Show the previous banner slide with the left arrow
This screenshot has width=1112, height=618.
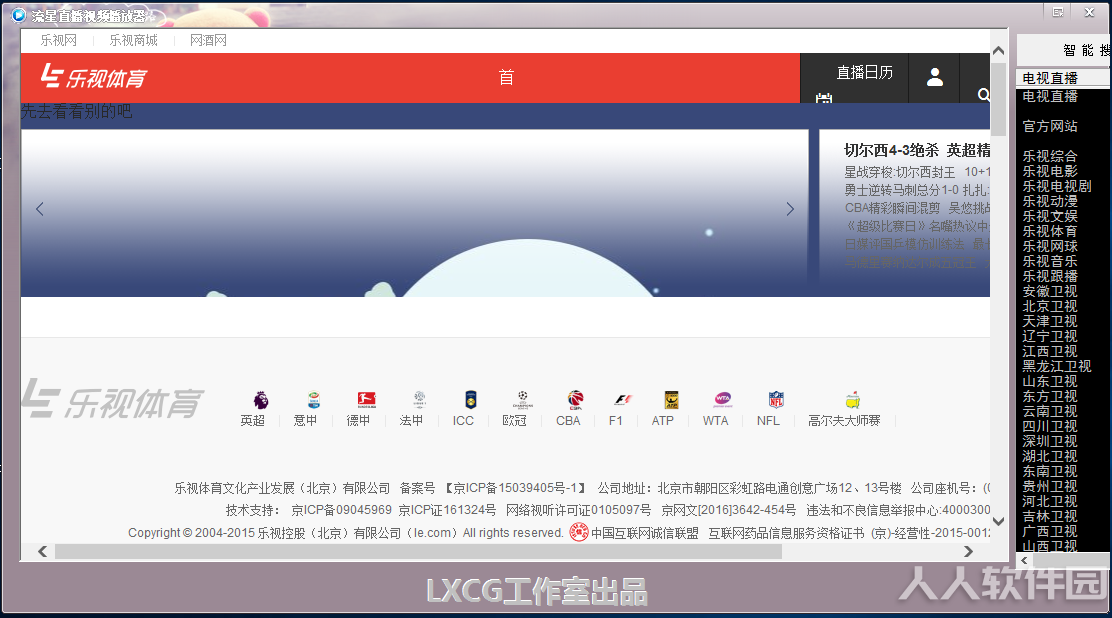pyautogui.click(x=40, y=209)
